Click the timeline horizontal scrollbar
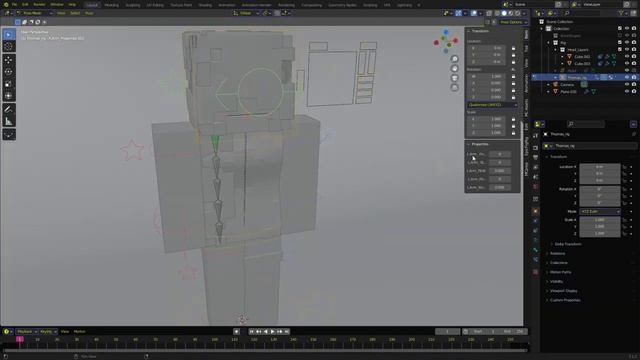640x360 pixels. (x=265, y=351)
